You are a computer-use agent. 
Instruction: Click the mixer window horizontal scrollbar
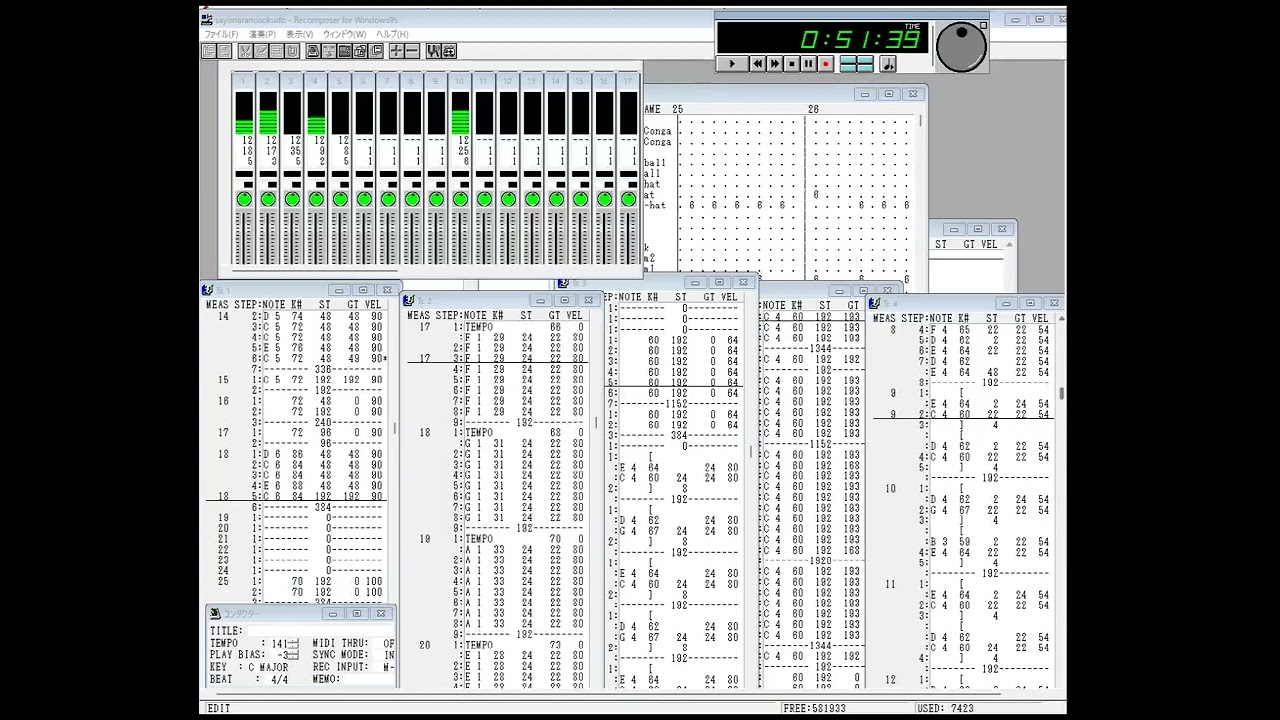pyautogui.click(x=315, y=271)
